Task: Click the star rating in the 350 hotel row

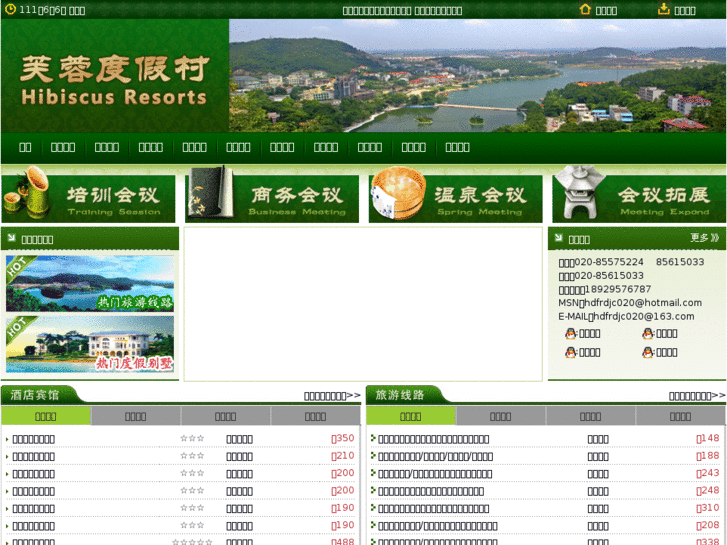Action: click(x=192, y=438)
